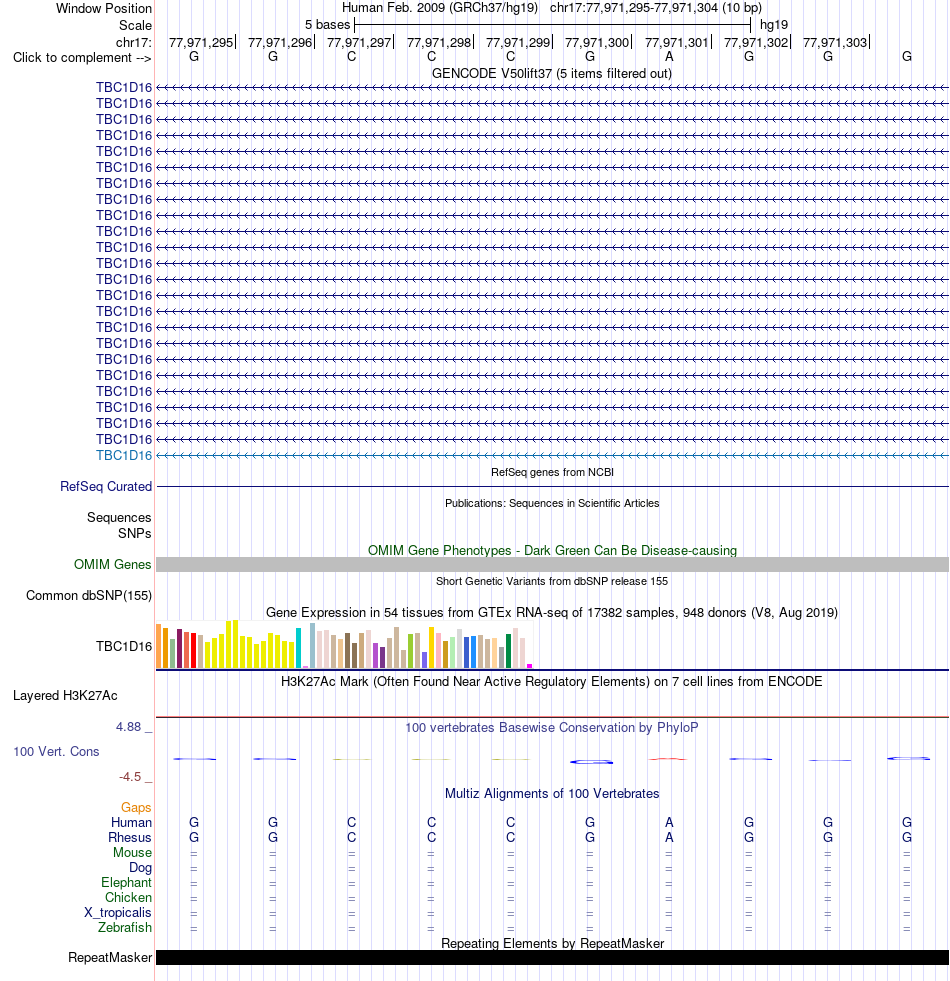Click the small magenta bar ending the GTEx chart
The image size is (950, 981).
pyautogui.click(x=529, y=666)
